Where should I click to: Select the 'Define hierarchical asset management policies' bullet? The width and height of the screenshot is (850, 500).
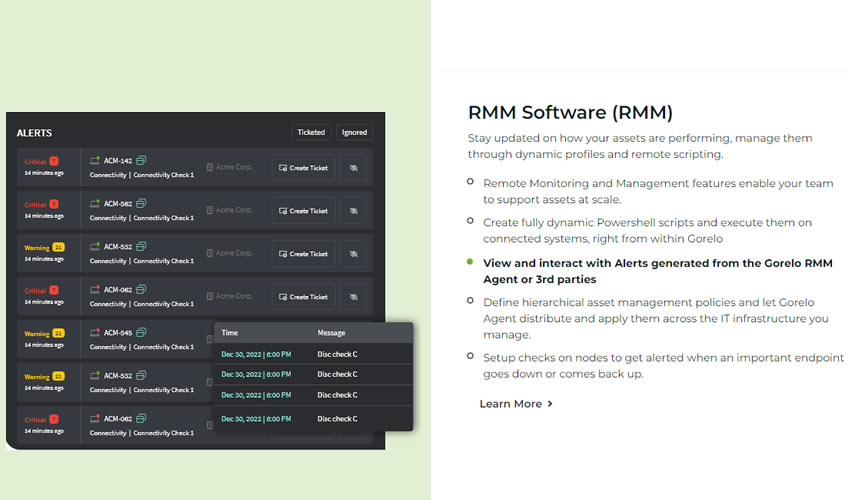click(655, 318)
